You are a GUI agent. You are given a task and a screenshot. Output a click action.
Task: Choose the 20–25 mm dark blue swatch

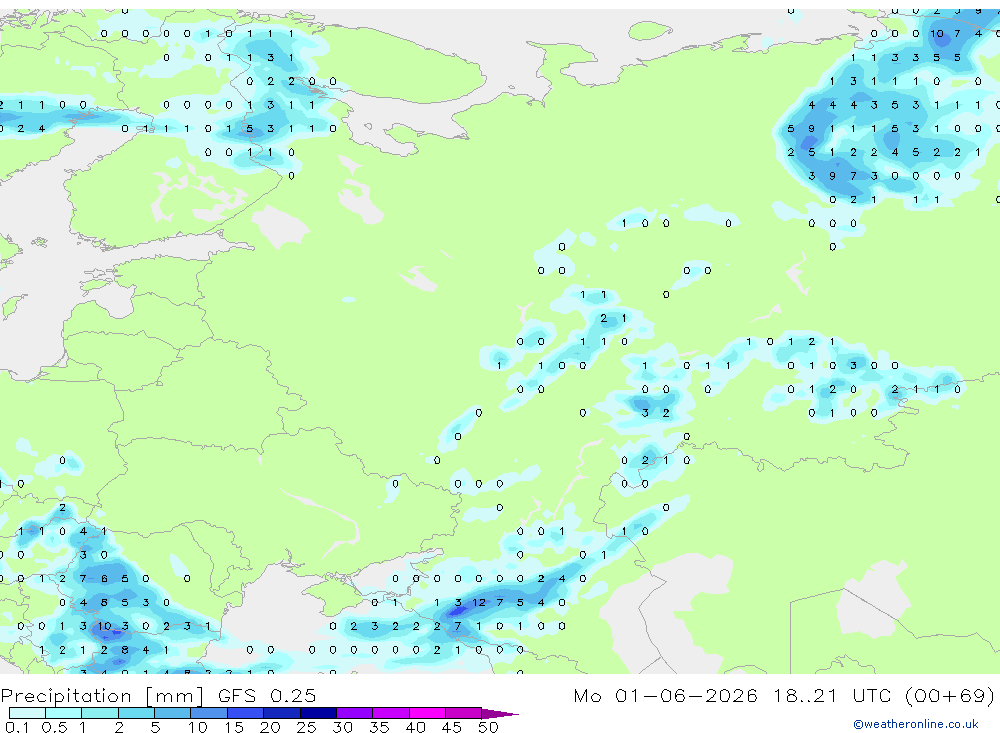click(x=282, y=713)
